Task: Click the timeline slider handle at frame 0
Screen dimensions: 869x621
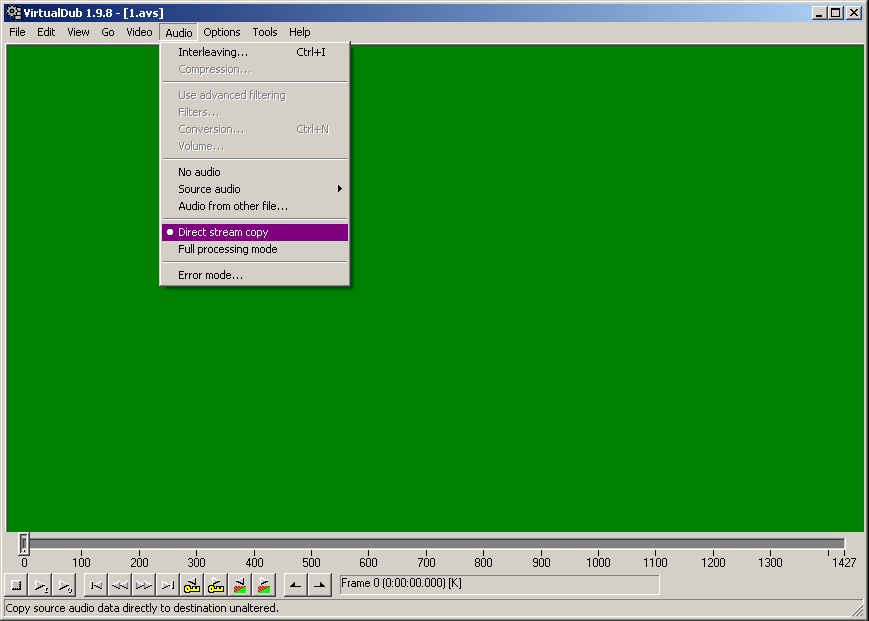Action: (24, 544)
